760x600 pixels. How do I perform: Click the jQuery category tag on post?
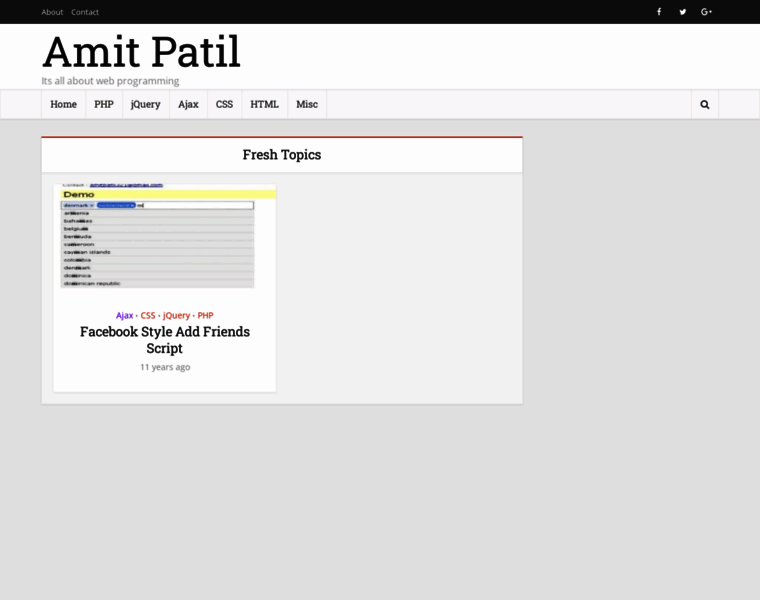point(176,316)
